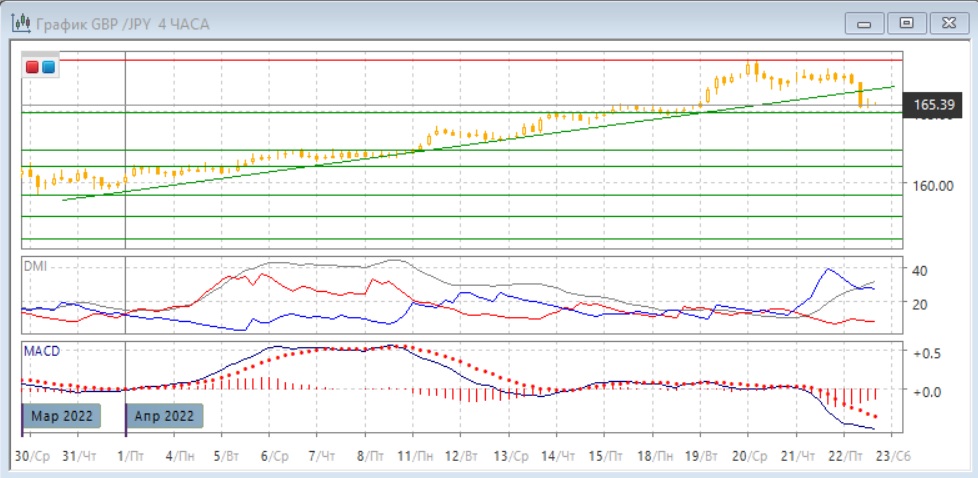Minimize the GBP/JPY chart window
Image resolution: width=978 pixels, height=478 pixels.
coord(866,23)
